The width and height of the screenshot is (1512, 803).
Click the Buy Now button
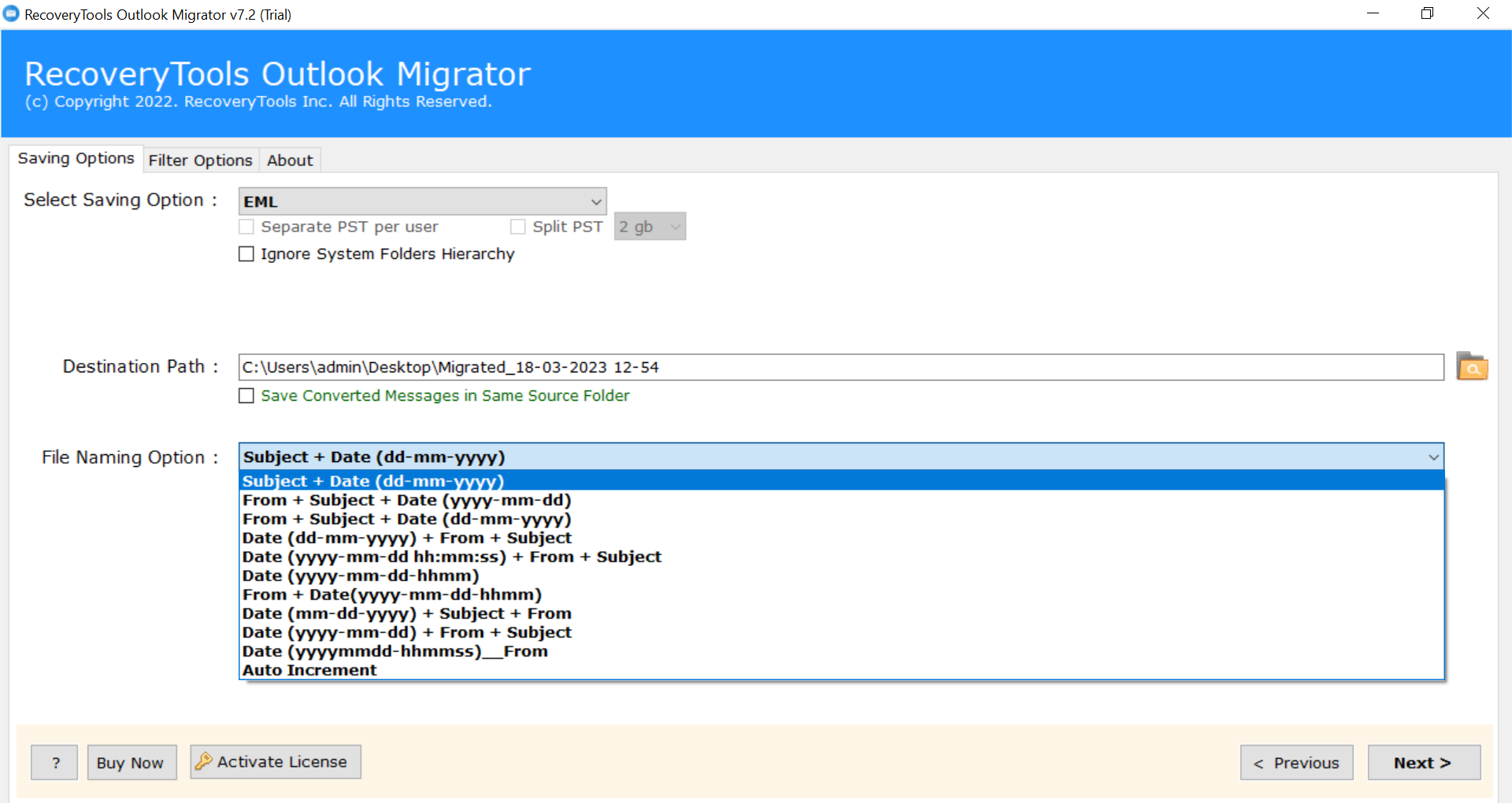132,762
